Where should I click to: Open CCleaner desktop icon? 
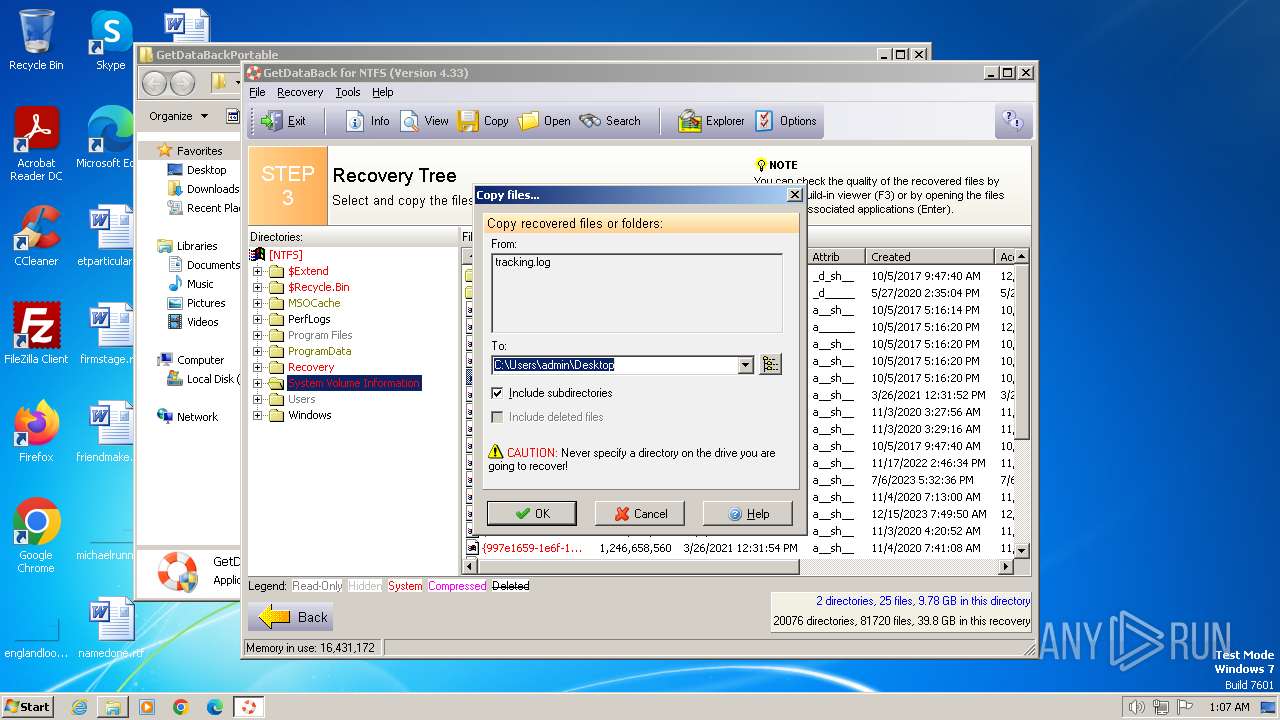point(36,235)
